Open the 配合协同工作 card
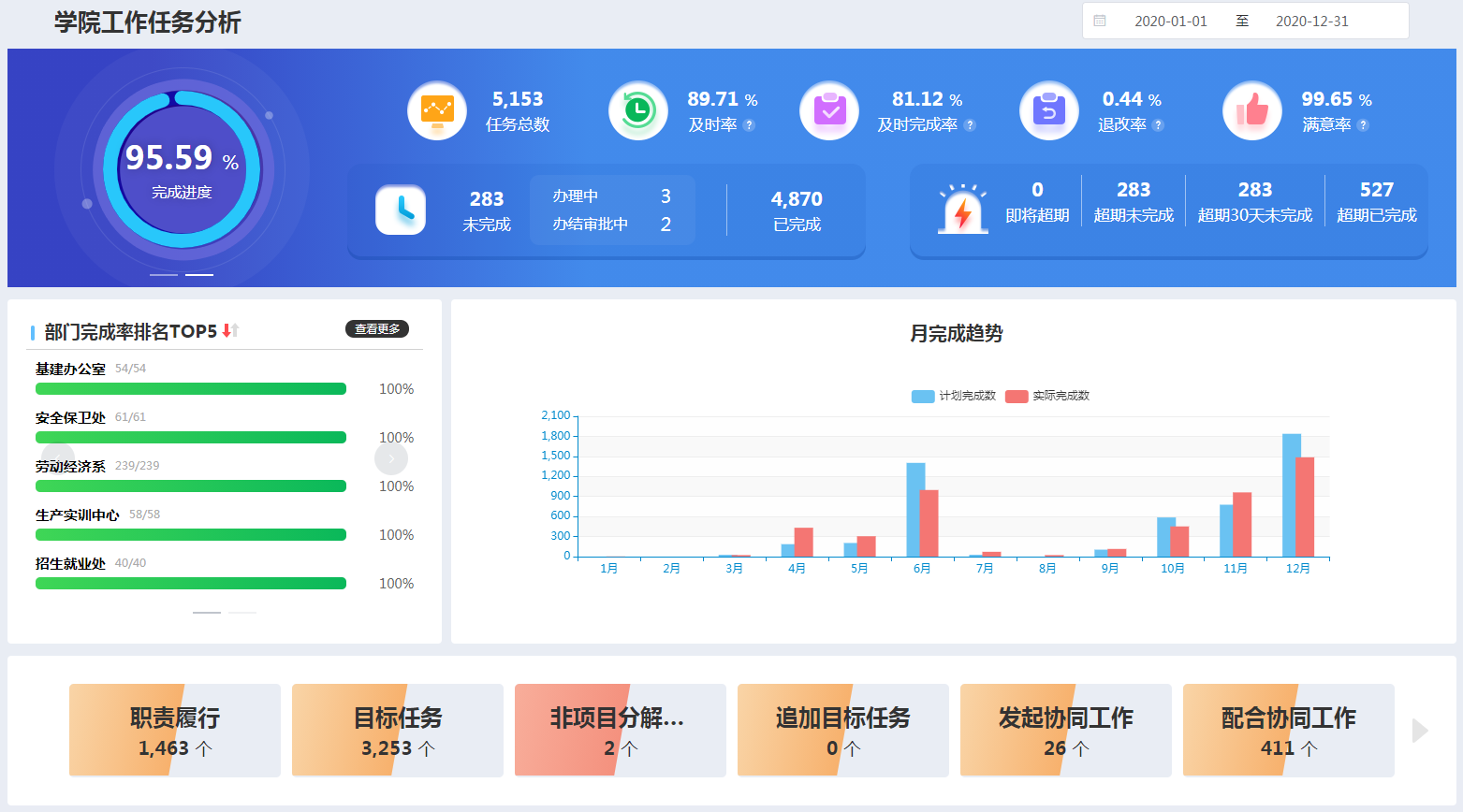1463x812 pixels. click(1288, 731)
